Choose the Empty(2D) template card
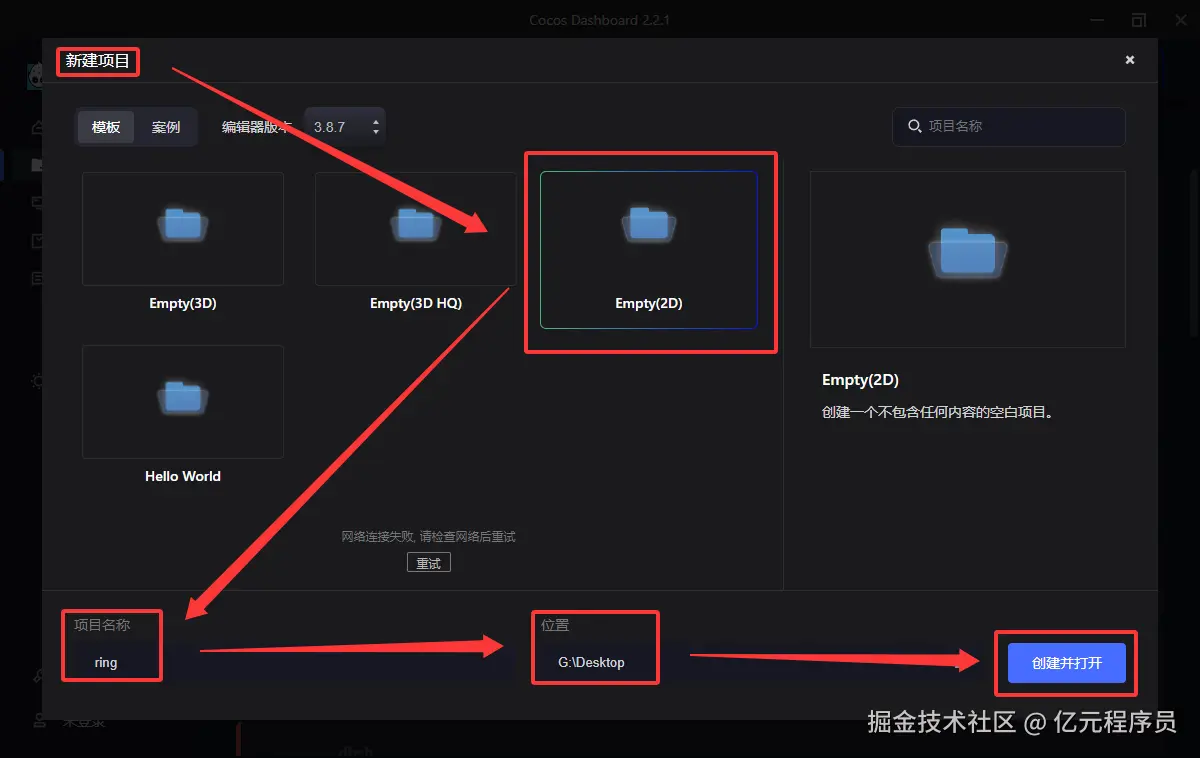 [649, 250]
